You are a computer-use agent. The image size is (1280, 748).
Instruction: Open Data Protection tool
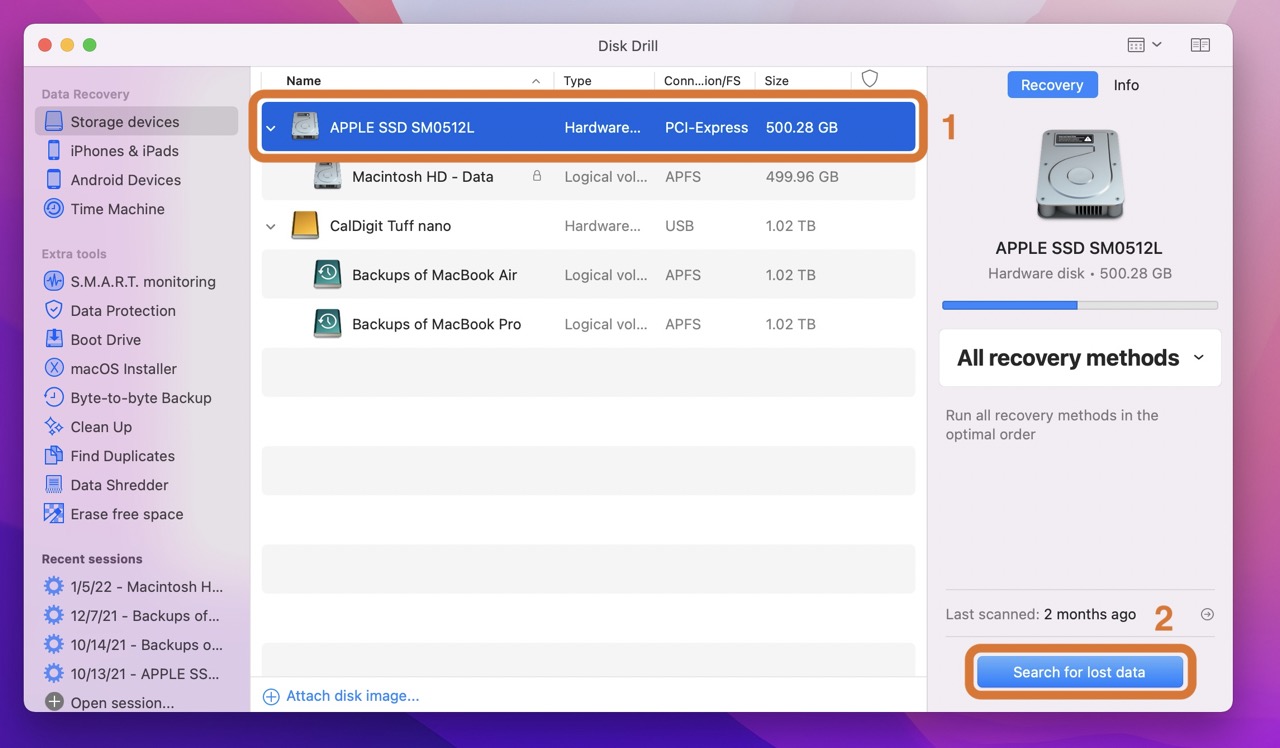click(x=122, y=311)
